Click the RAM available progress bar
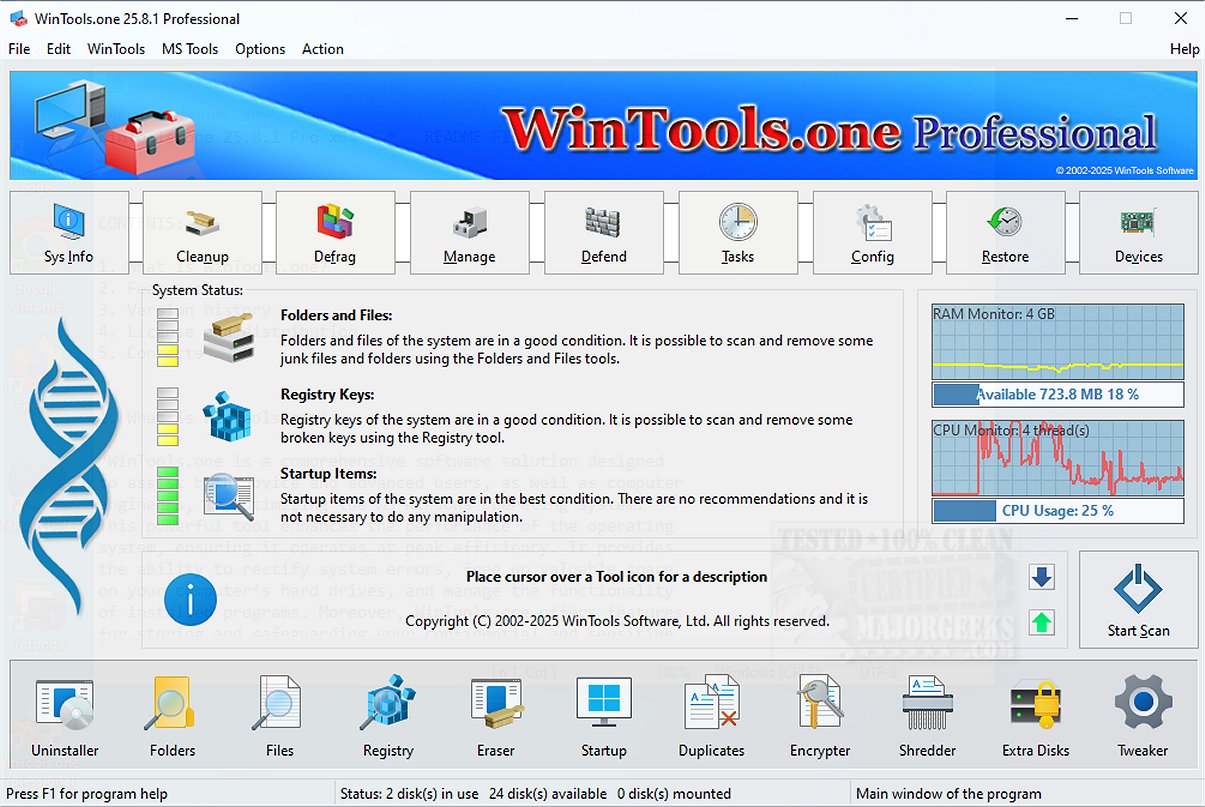1205x807 pixels. coord(1057,394)
